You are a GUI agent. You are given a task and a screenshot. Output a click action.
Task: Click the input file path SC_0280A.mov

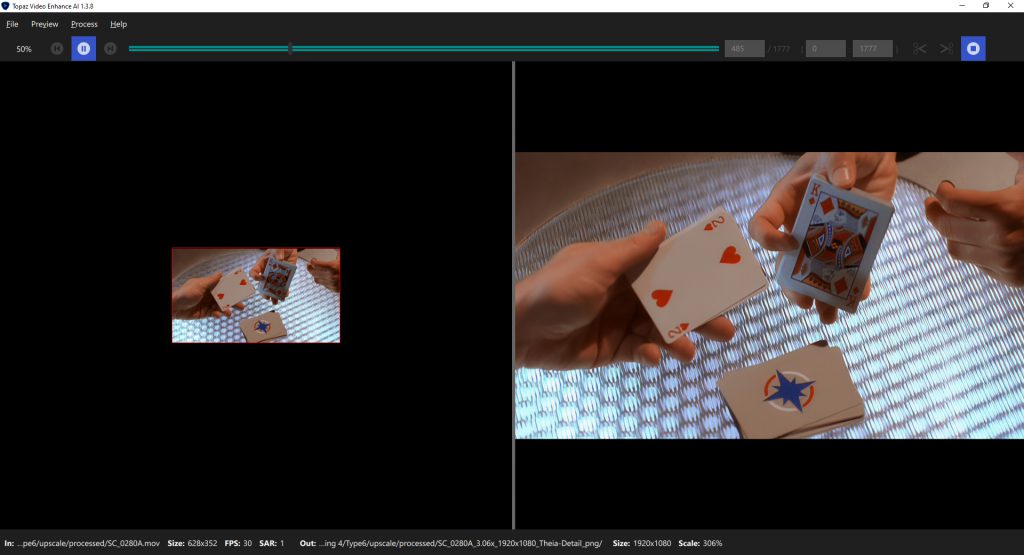(x=88, y=543)
